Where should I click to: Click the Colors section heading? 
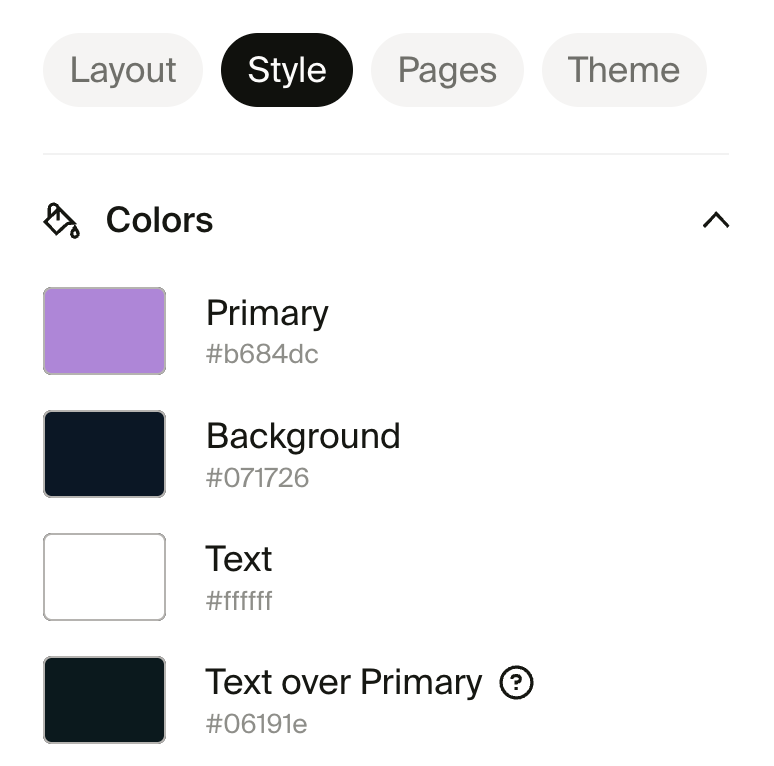[x=159, y=220]
